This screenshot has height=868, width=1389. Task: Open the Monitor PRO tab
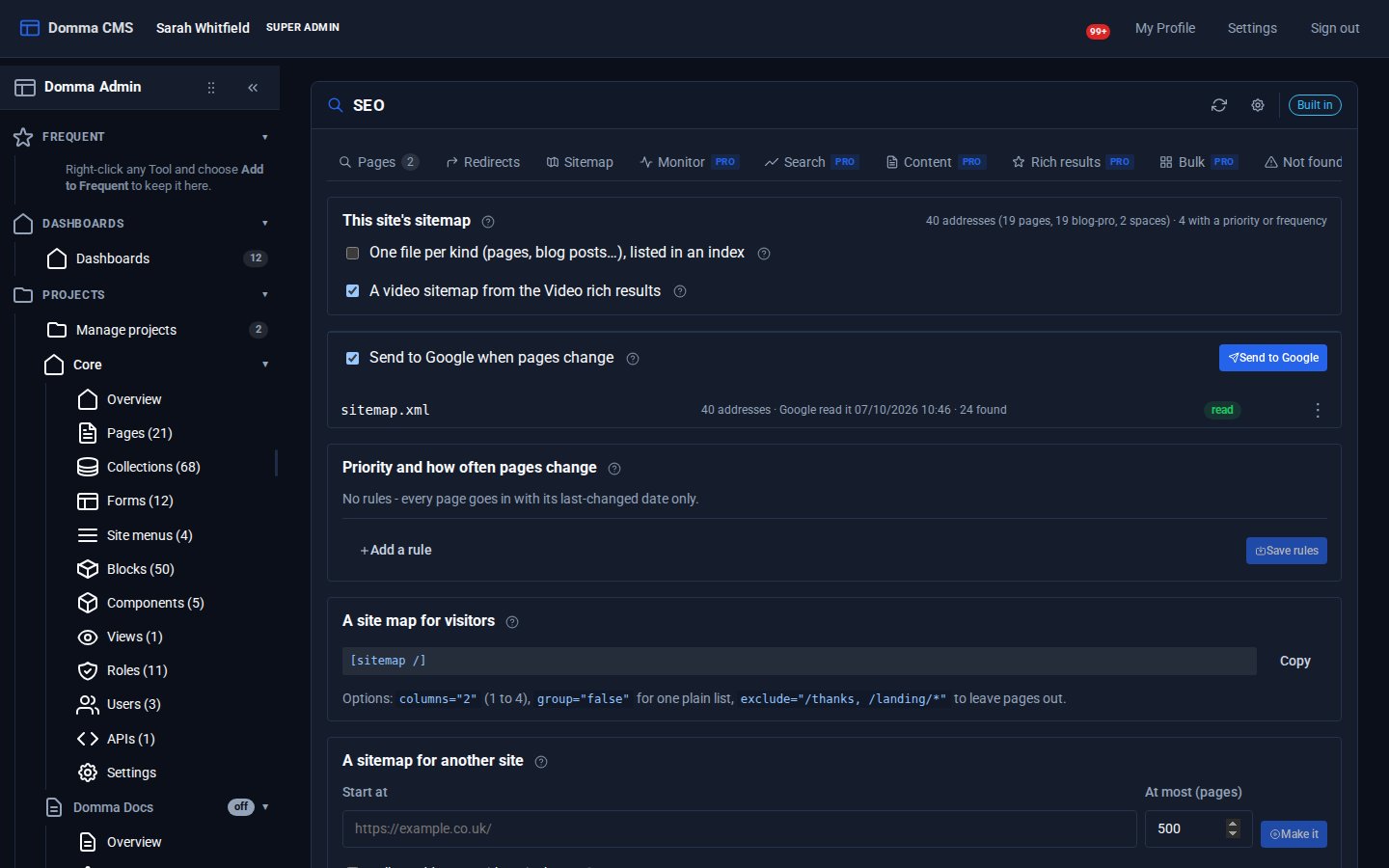coord(689,162)
